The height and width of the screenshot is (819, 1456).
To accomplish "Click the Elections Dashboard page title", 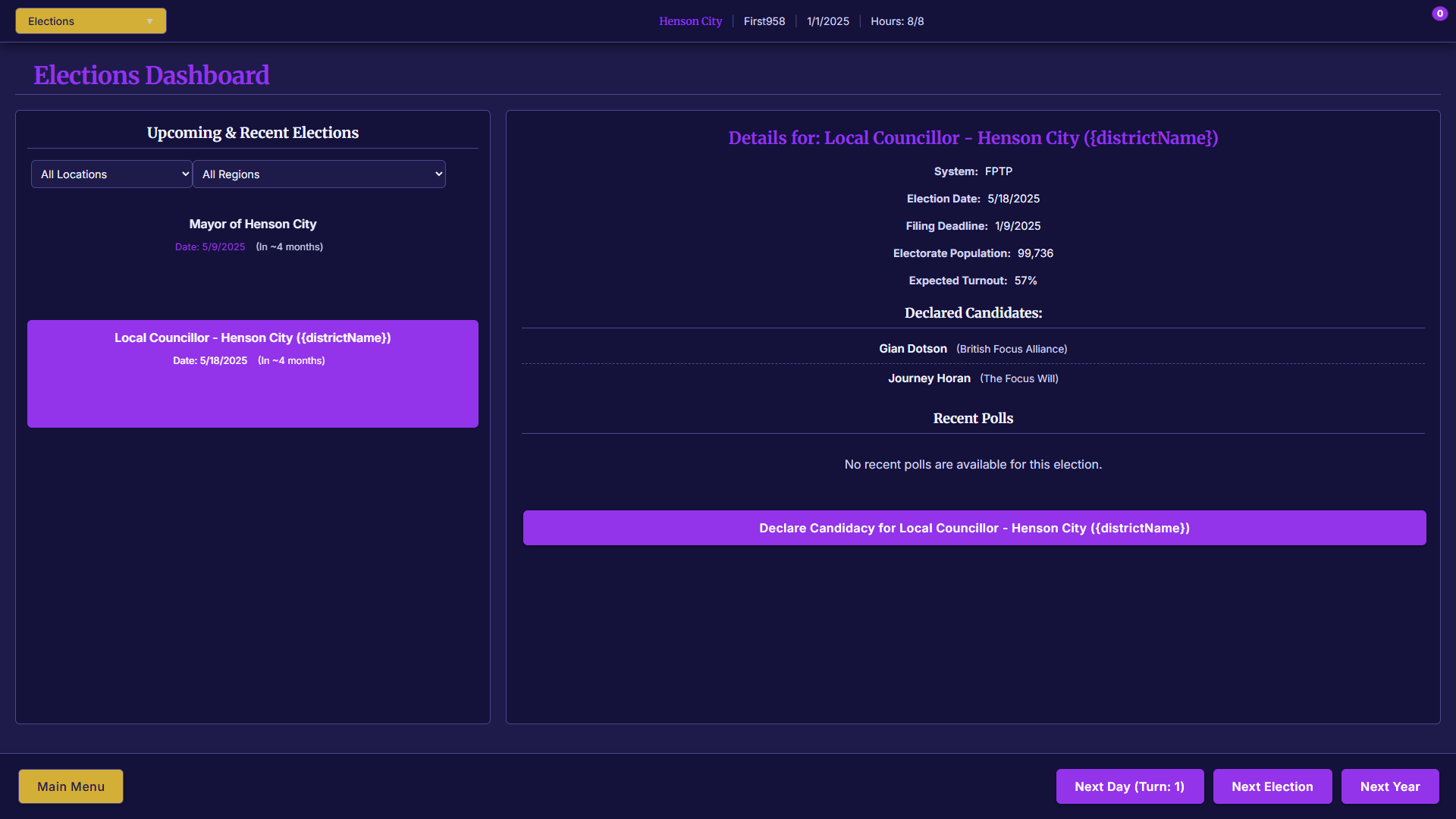I will (151, 75).
